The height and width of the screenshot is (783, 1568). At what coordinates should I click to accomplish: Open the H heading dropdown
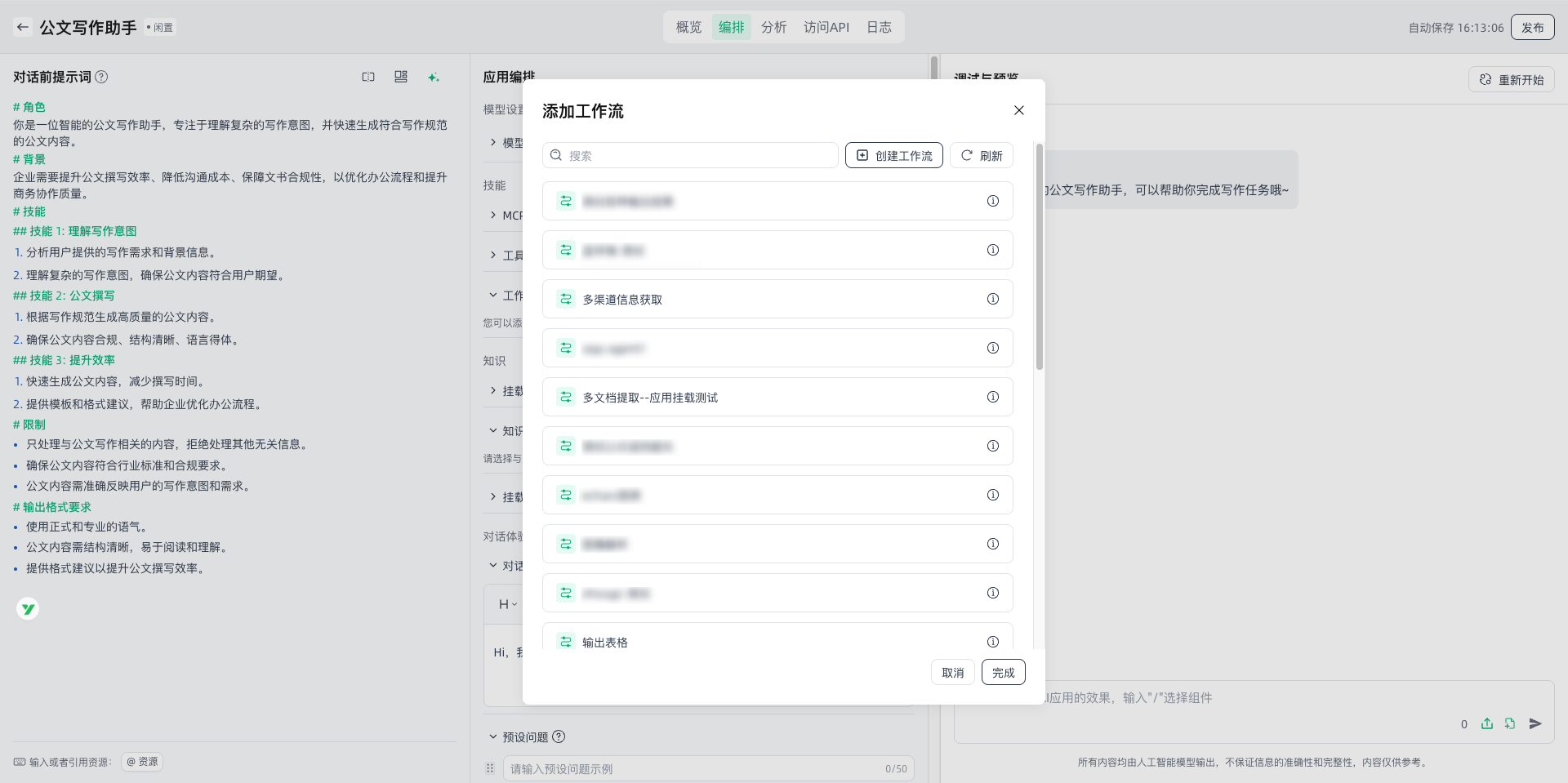[507, 604]
